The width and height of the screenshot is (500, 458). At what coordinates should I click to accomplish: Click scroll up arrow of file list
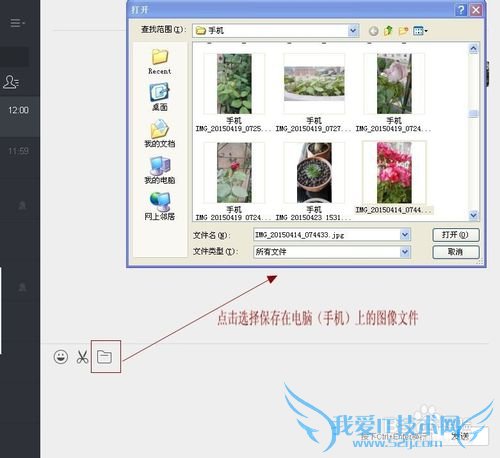click(x=473, y=49)
